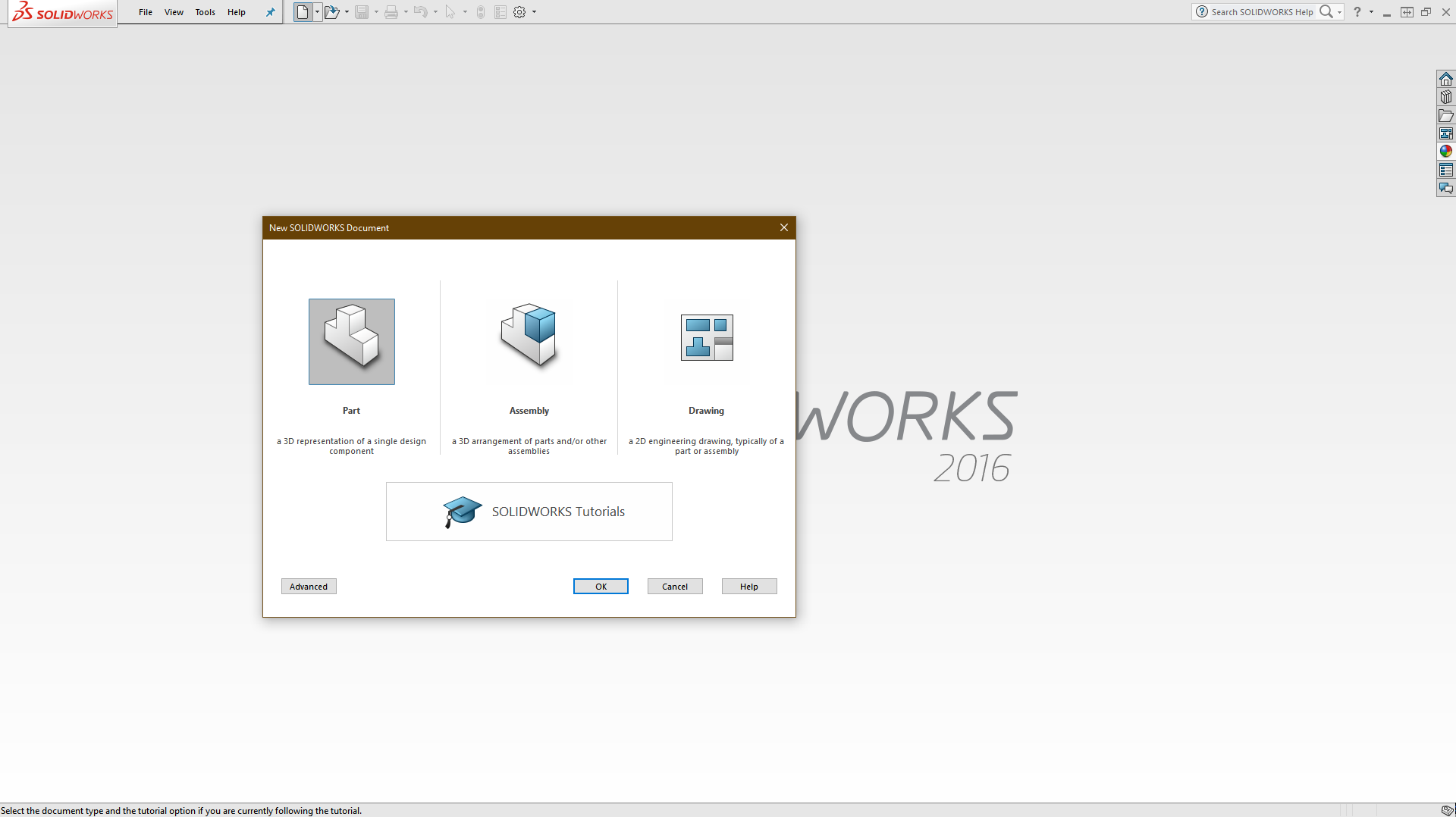Open the View Palette task pane icon
The width and height of the screenshot is (1456, 817).
pos(1446,133)
